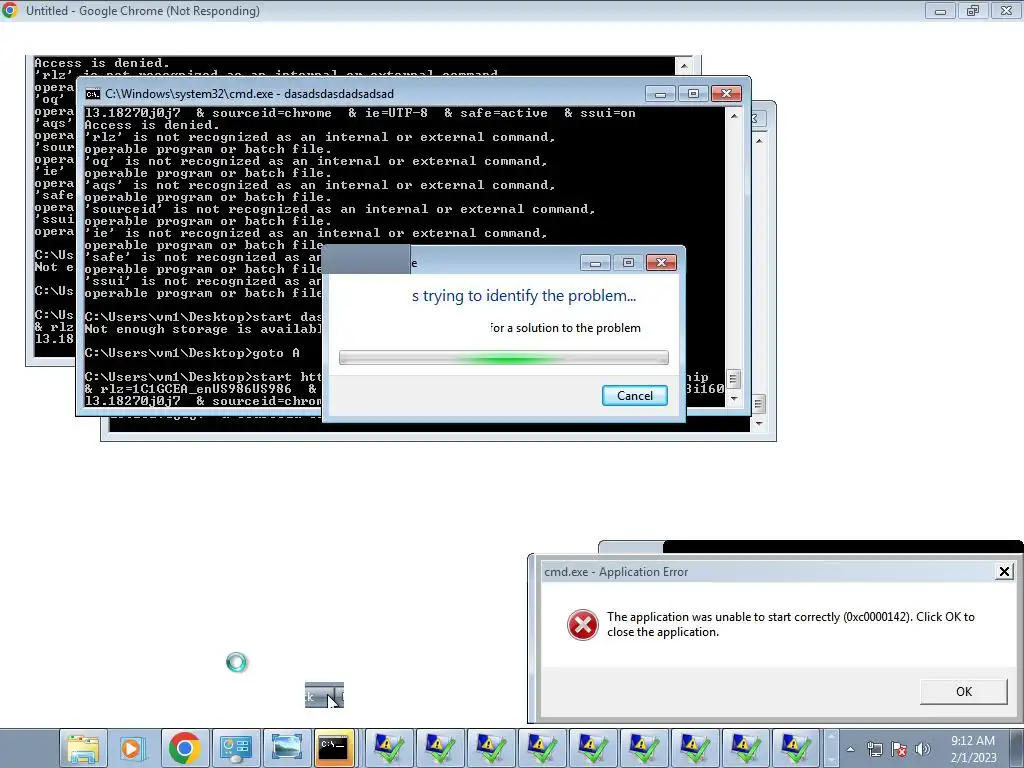The image size is (1024, 768).
Task: Click OK in cmd.exe Application Error
Action: 963,692
